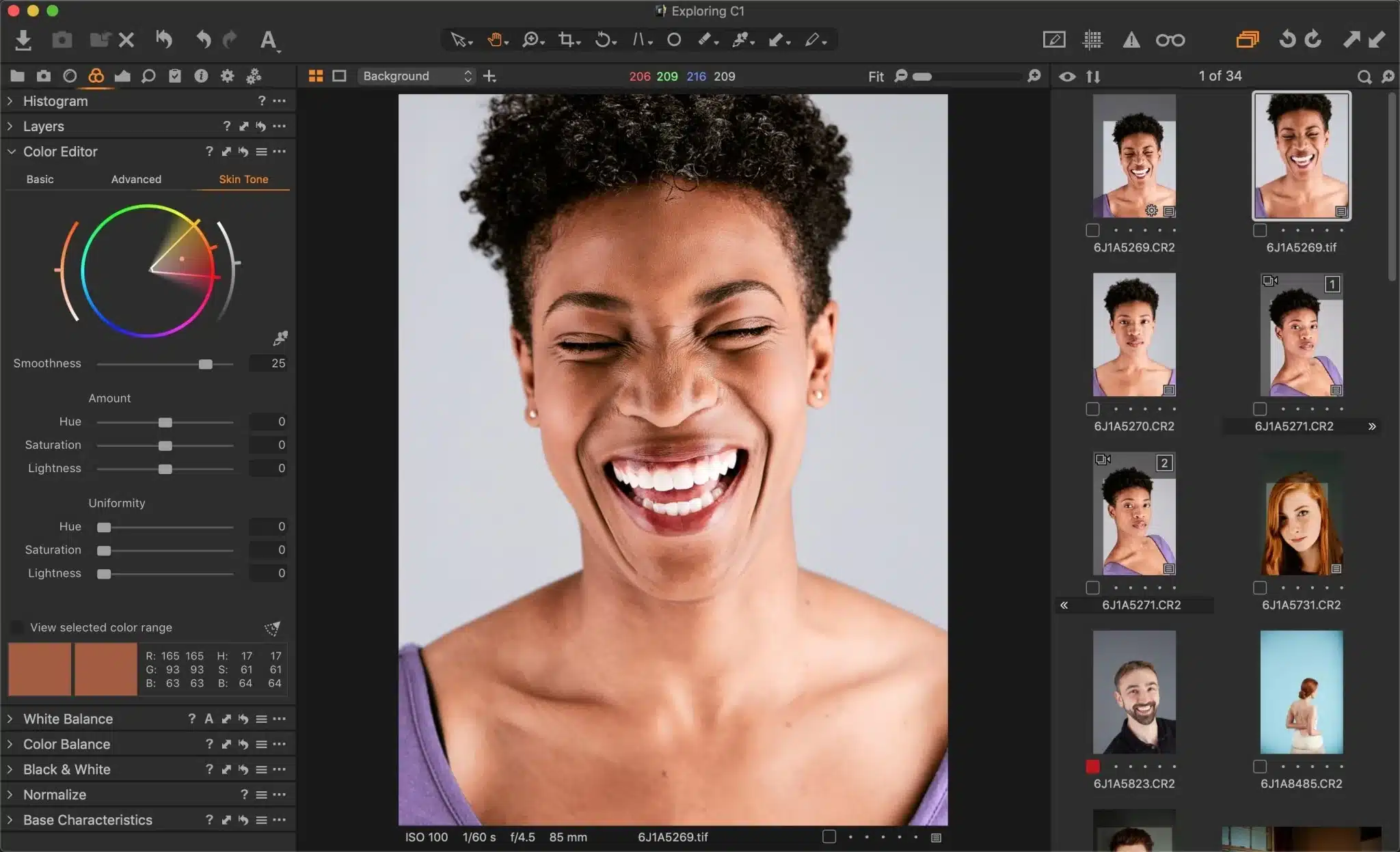Select the Crop tool

click(x=565, y=40)
